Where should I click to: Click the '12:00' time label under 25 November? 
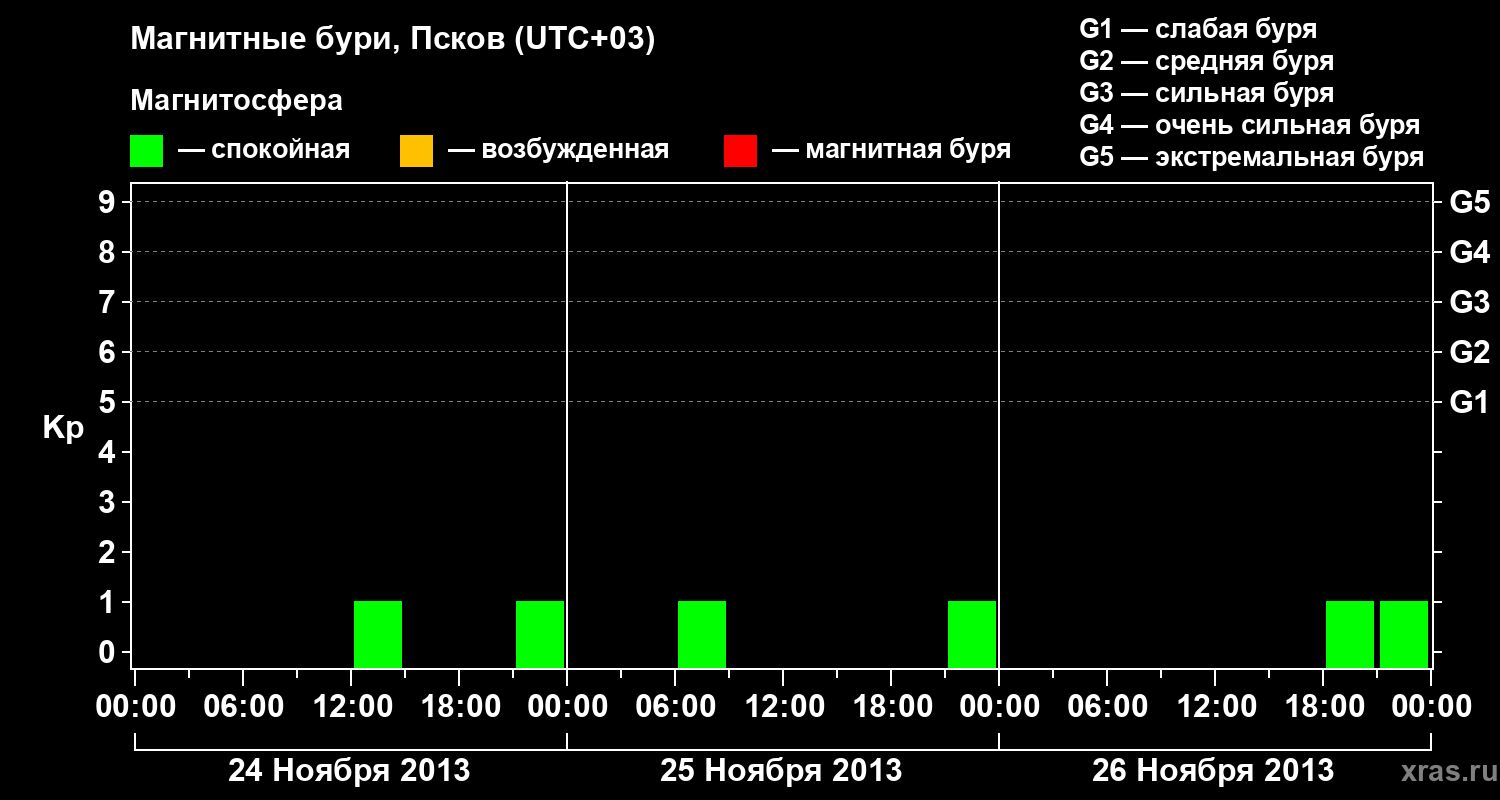coord(783,706)
